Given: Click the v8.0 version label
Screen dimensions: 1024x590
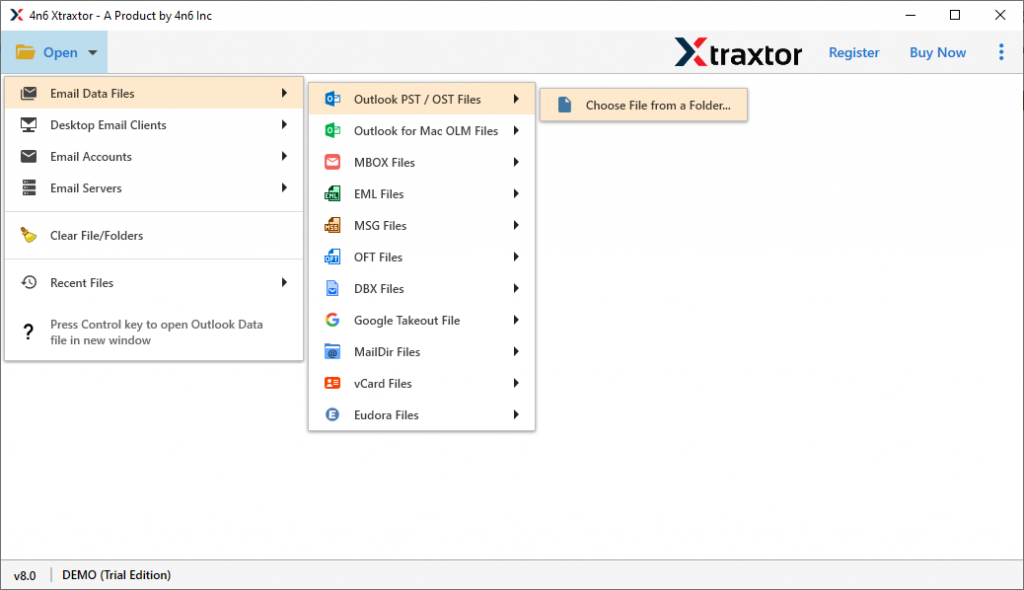Looking at the screenshot, I should [x=25, y=576].
